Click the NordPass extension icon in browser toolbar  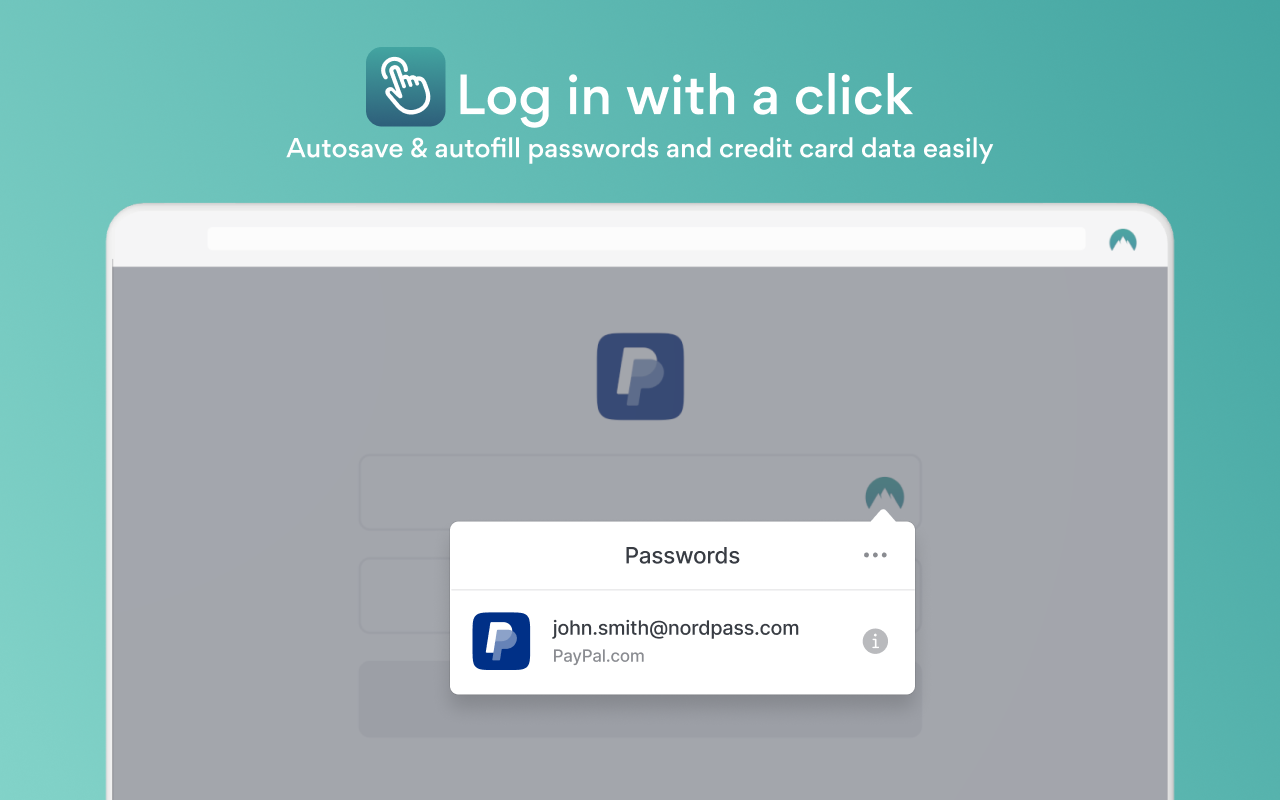(1123, 240)
